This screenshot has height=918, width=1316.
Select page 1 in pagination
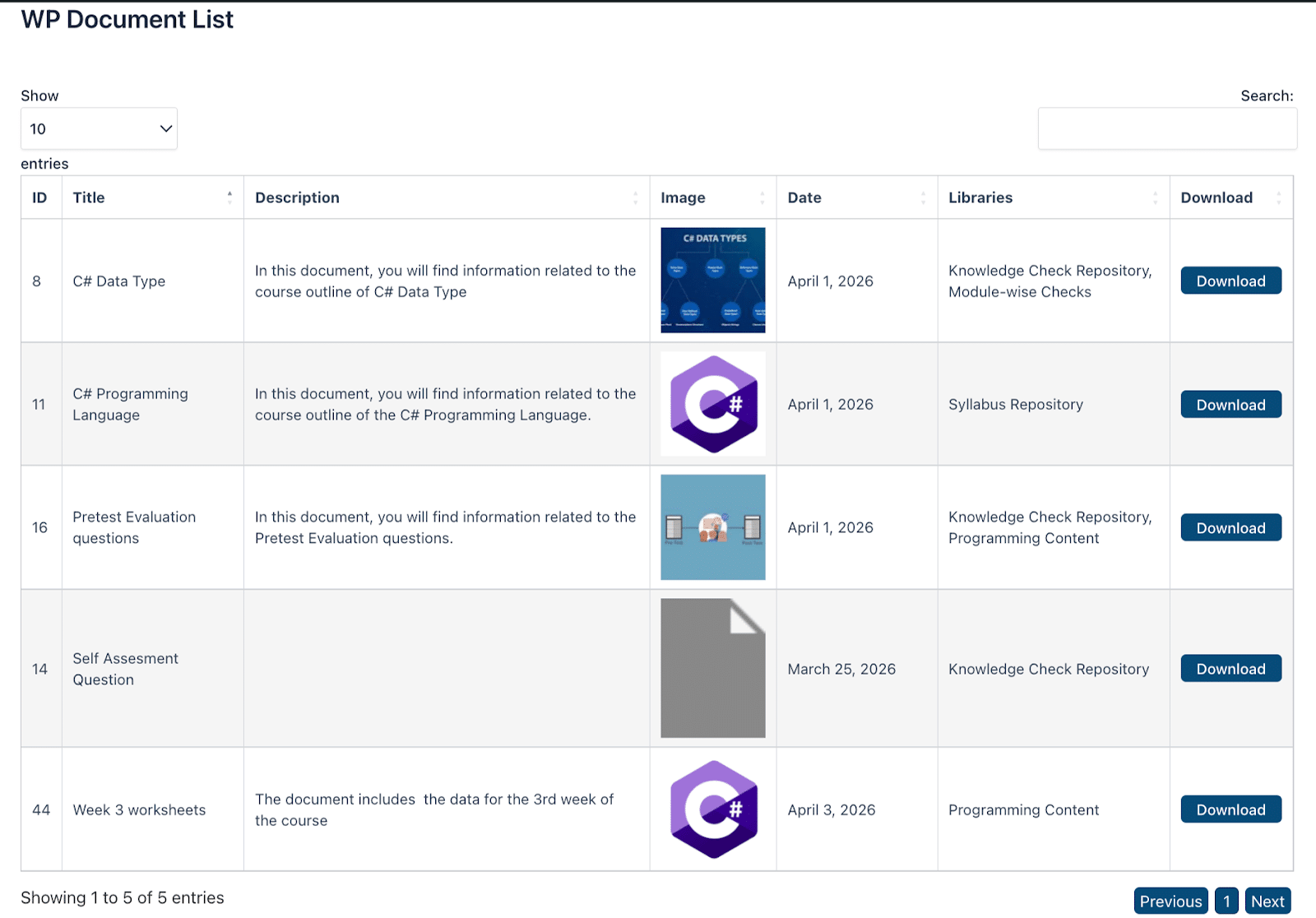coord(1226,901)
